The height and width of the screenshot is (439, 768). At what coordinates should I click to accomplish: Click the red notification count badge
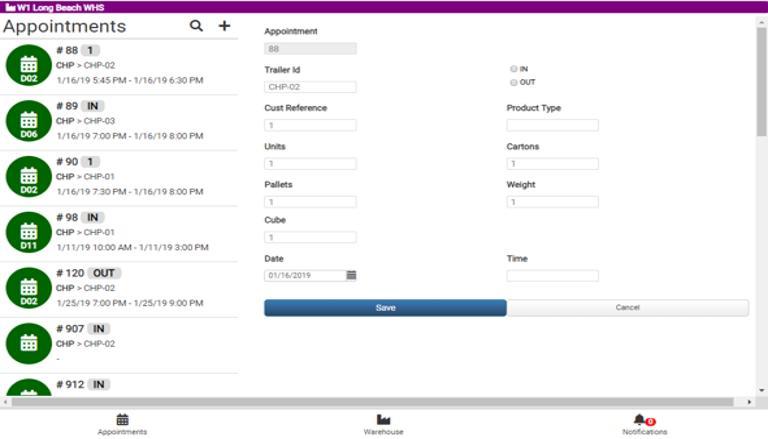[x=650, y=421]
